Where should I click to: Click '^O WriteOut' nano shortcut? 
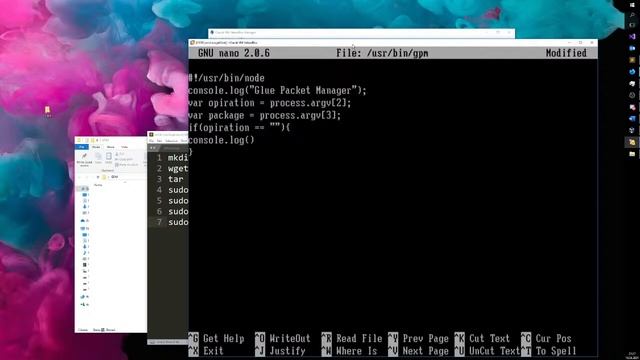(x=283, y=338)
